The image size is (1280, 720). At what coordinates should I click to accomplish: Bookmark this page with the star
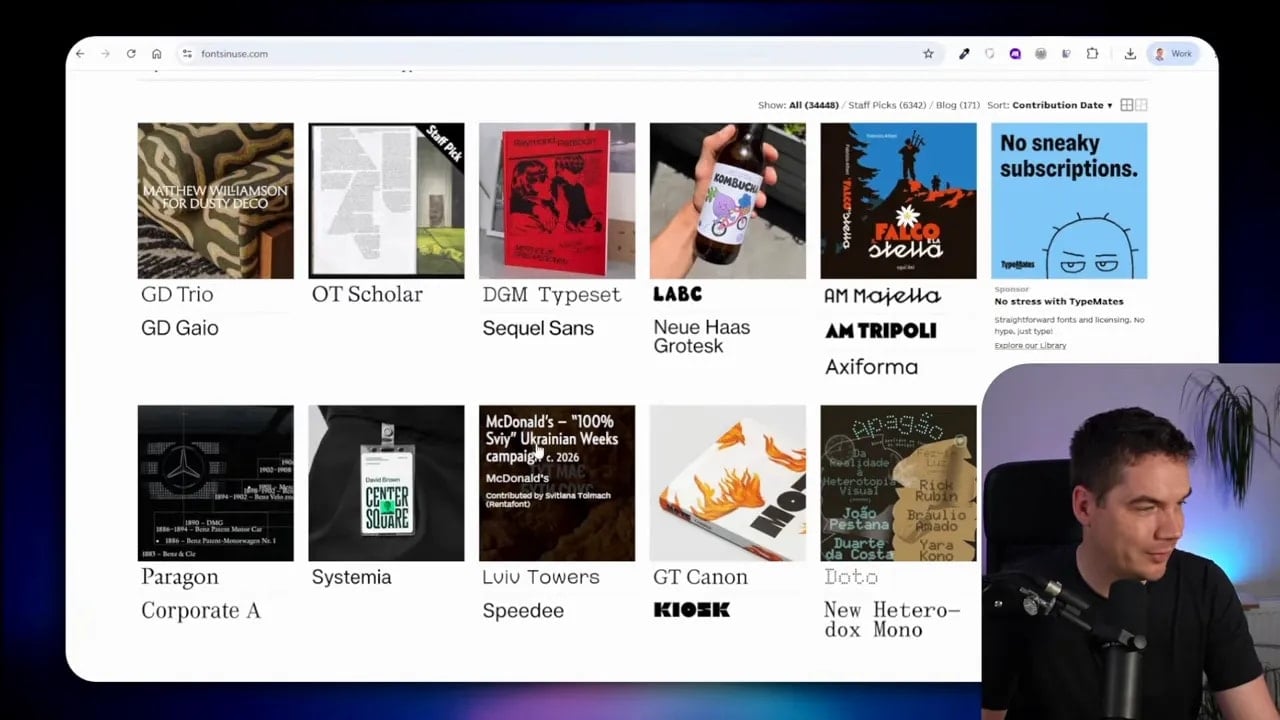click(928, 54)
